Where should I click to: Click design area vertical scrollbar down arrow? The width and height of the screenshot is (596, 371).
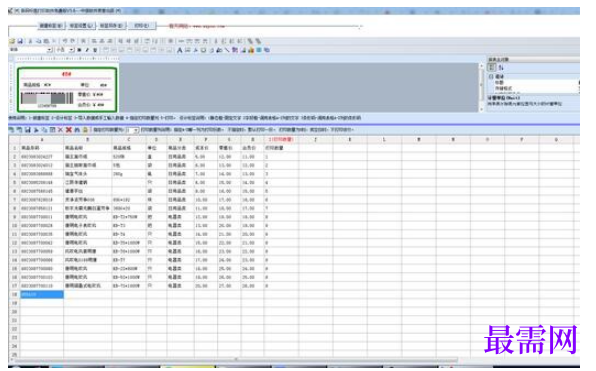(481, 109)
